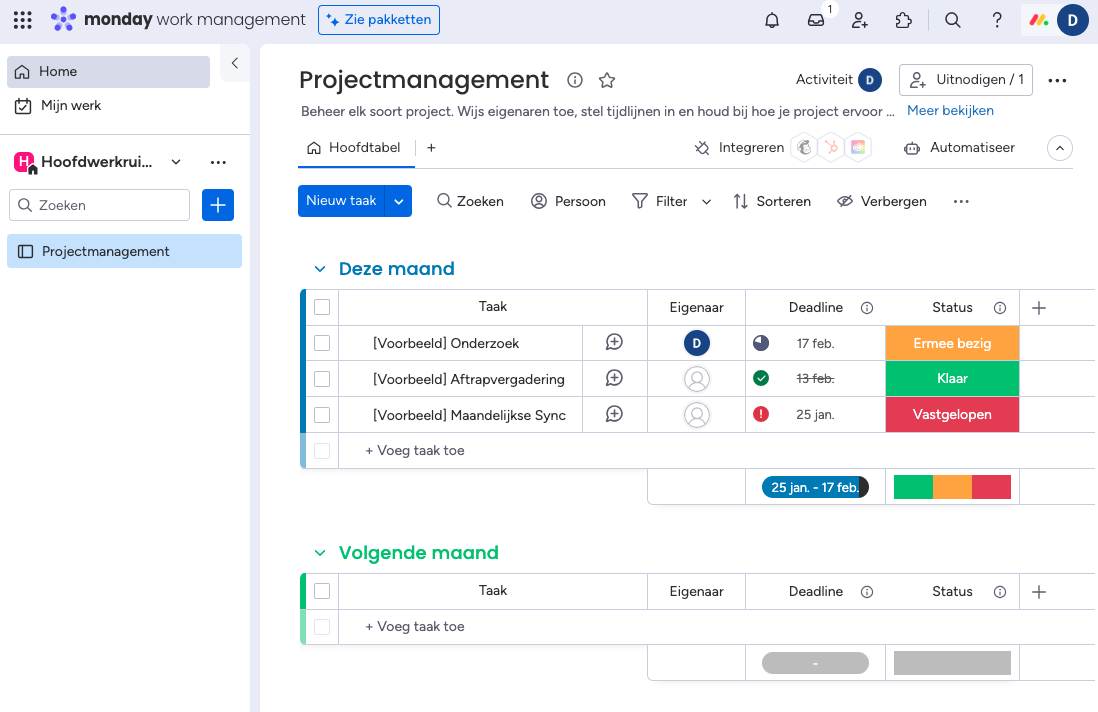Expand Hoofdwerkruimte workspace dropdown
1098x712 pixels.
pos(176,162)
